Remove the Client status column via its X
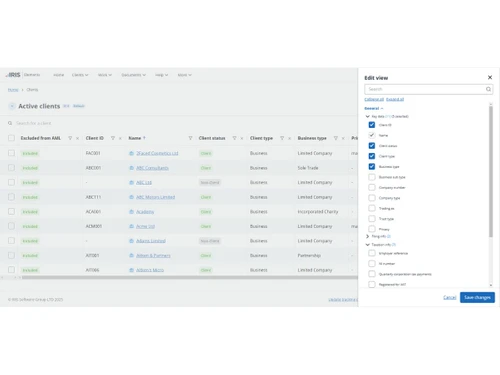The height and width of the screenshot is (375, 500). pyautogui.click(x=242, y=138)
